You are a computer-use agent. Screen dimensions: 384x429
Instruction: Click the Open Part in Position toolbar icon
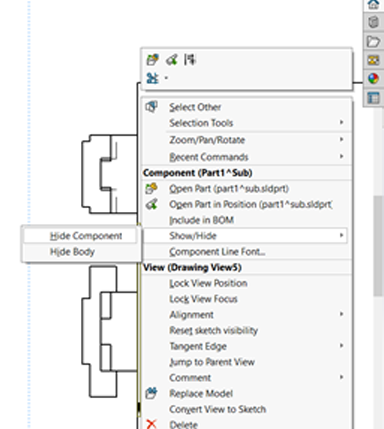point(172,60)
